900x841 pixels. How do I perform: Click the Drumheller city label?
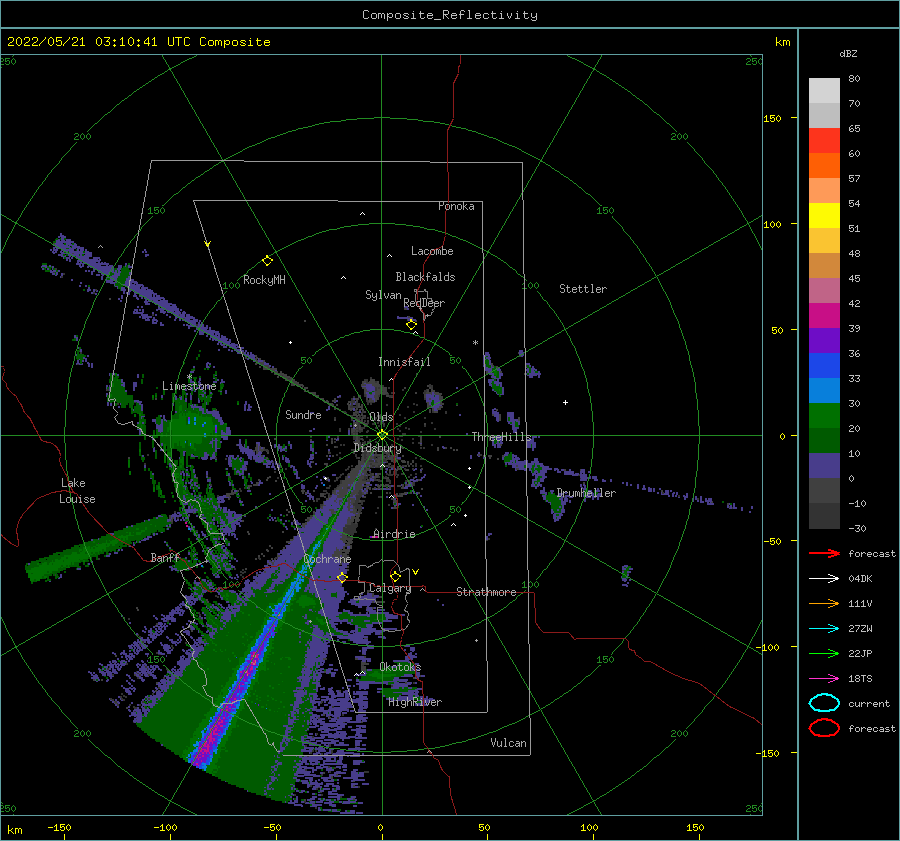click(586, 493)
